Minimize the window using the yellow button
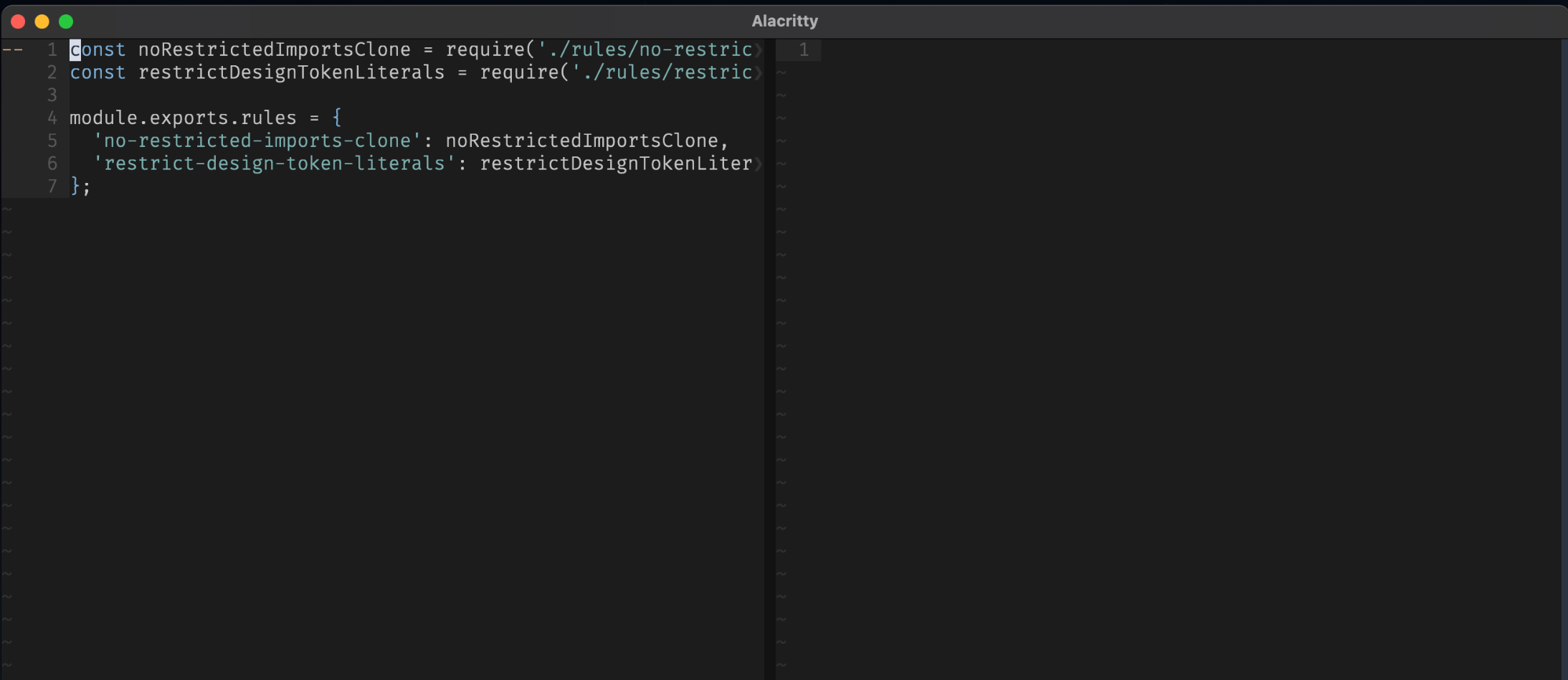1568x680 pixels. click(42, 22)
